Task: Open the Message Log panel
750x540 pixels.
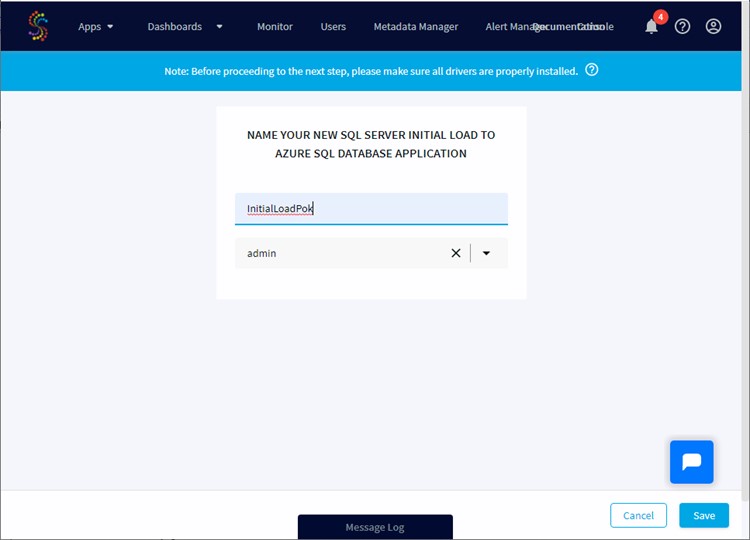Action: tap(375, 527)
